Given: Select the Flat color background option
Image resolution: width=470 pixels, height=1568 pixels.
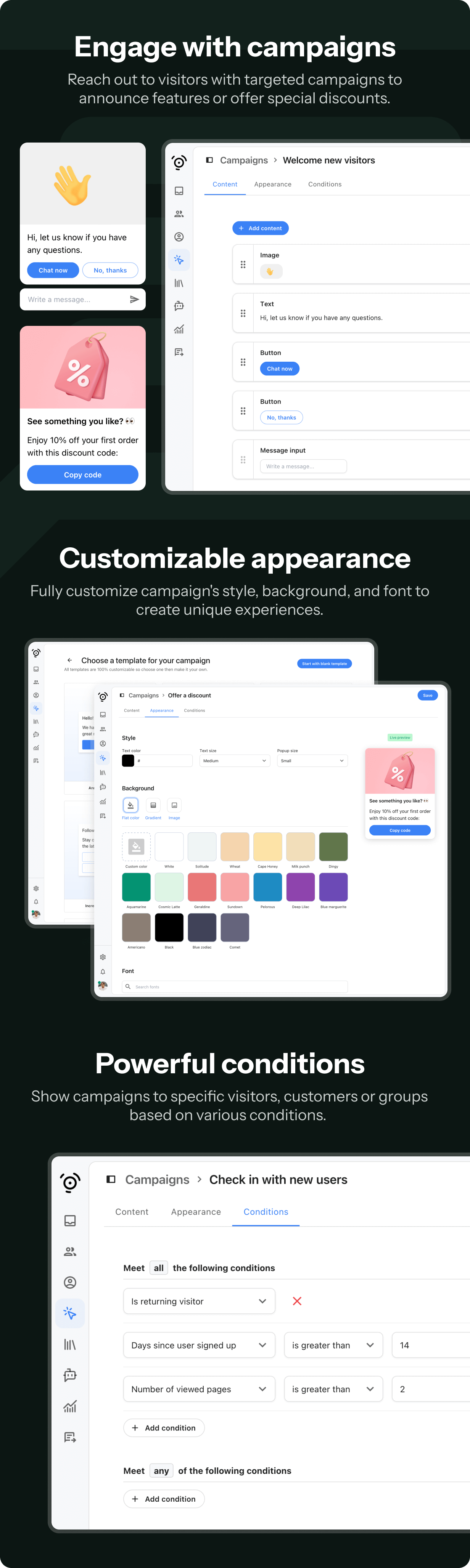Looking at the screenshot, I should tap(130, 805).
